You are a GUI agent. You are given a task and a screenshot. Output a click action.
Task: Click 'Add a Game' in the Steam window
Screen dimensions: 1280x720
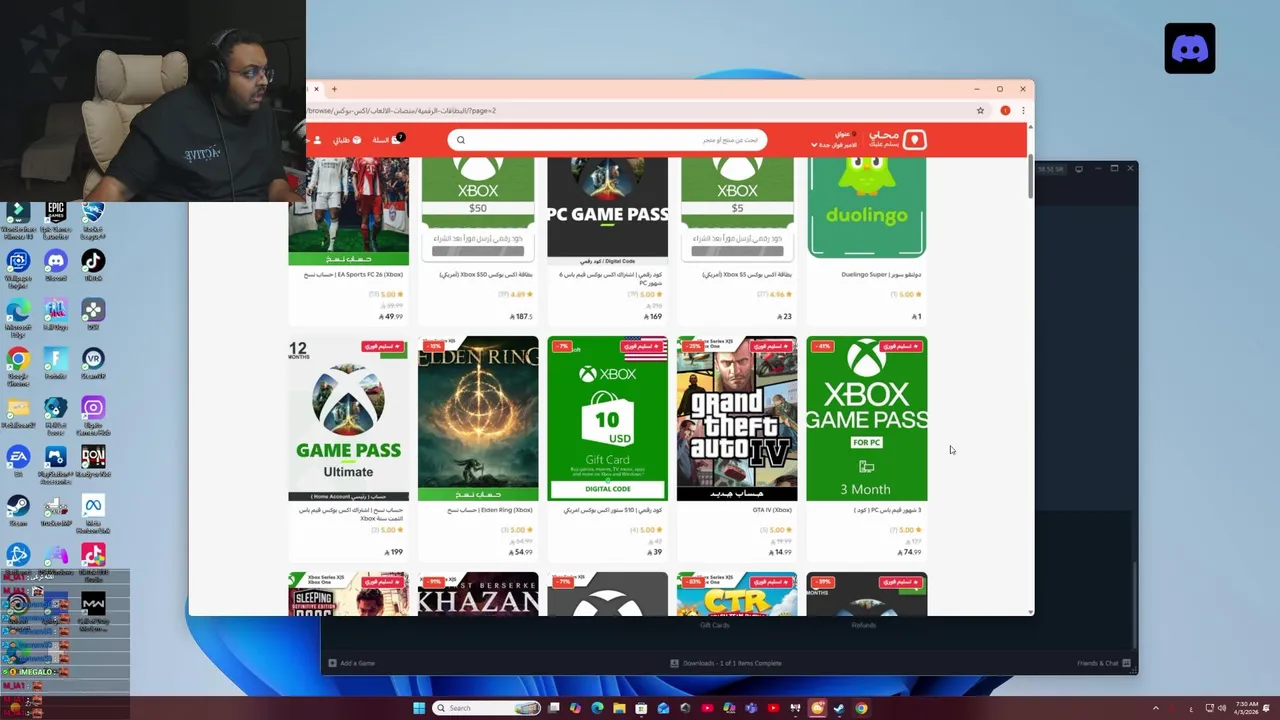(x=352, y=663)
